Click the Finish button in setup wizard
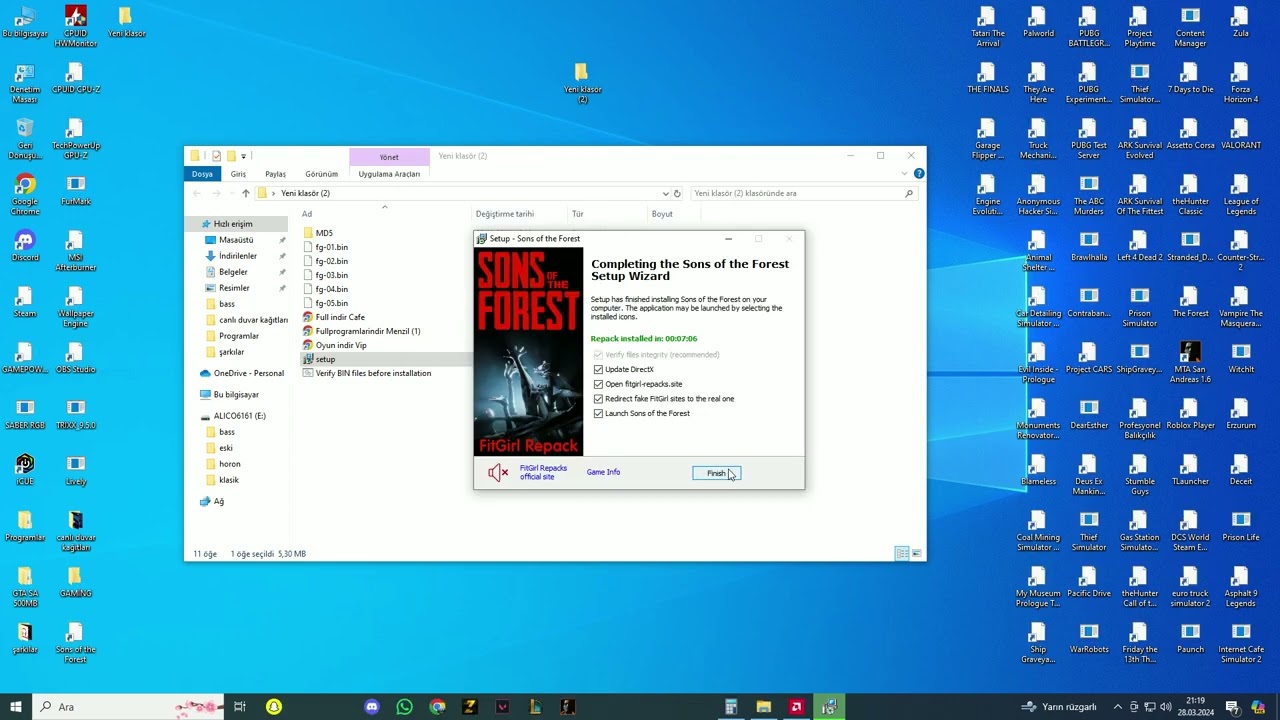This screenshot has height=720, width=1280. click(716, 473)
